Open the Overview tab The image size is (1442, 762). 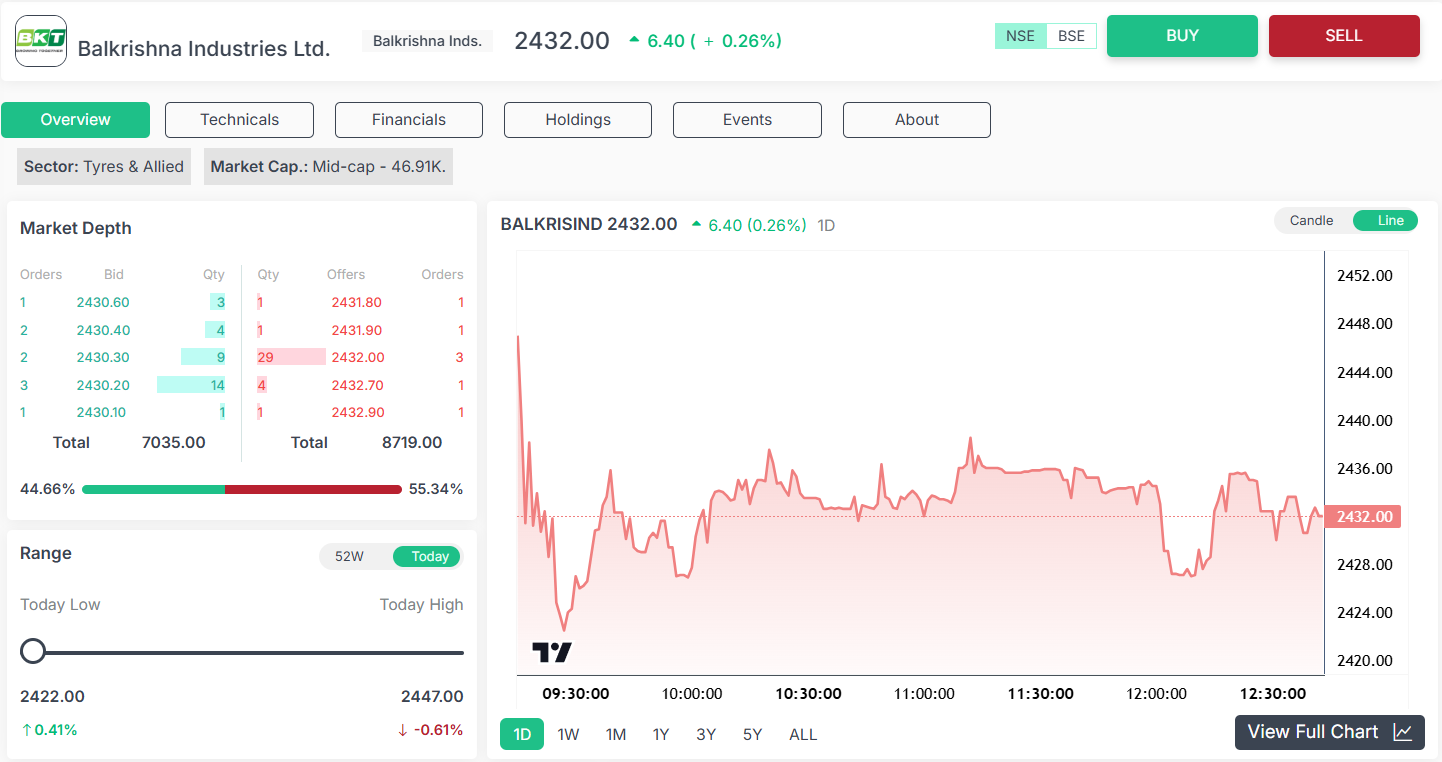[x=75, y=120]
